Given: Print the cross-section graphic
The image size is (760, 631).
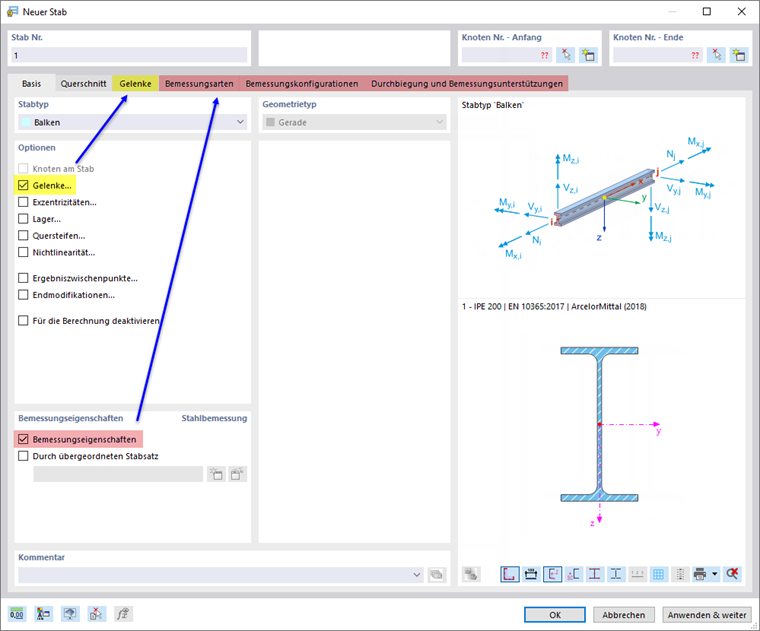Looking at the screenshot, I should coord(700,574).
